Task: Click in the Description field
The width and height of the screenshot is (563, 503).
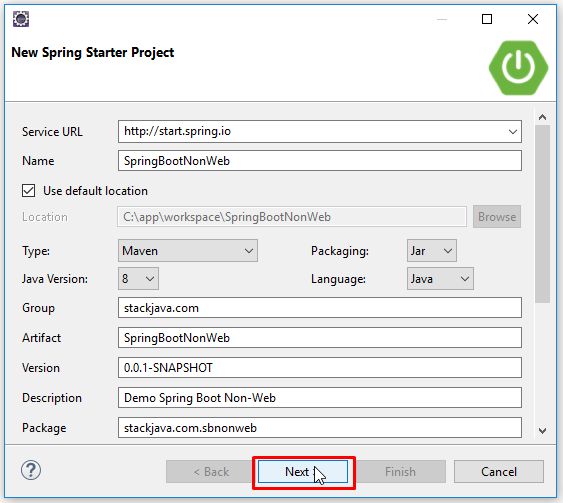Action: pos(320,397)
